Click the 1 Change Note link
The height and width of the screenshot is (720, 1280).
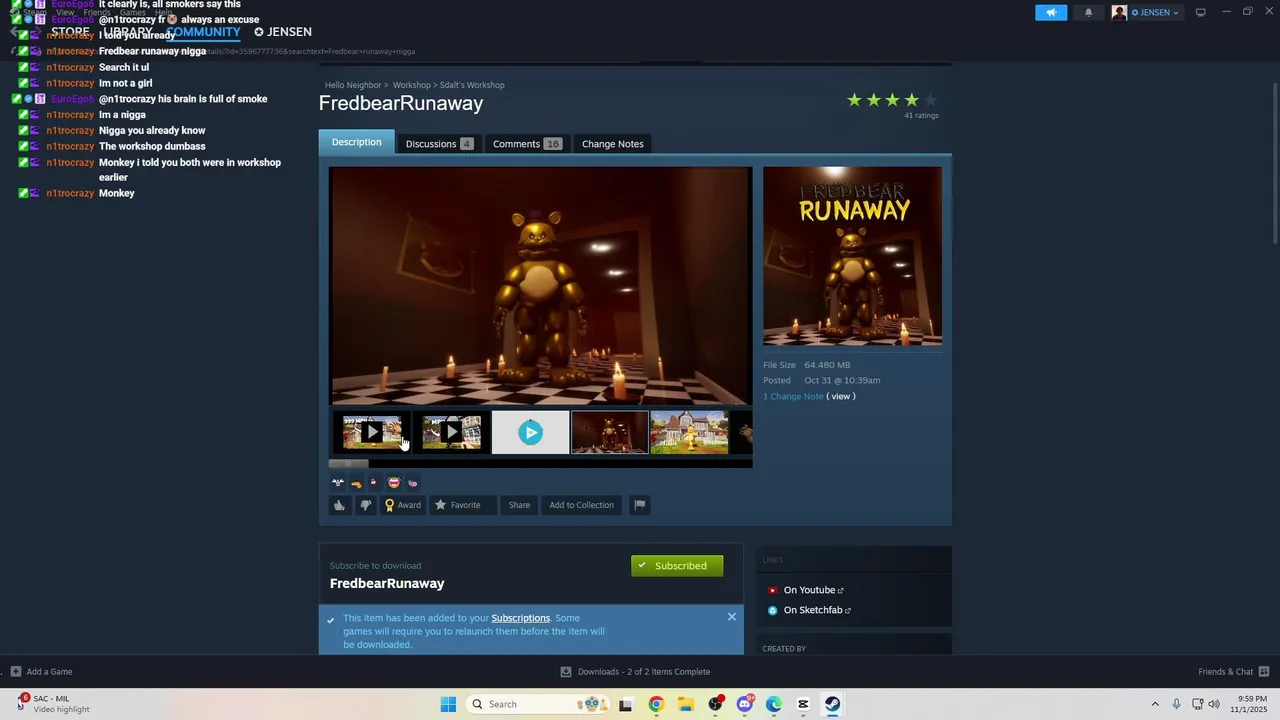[x=793, y=396]
